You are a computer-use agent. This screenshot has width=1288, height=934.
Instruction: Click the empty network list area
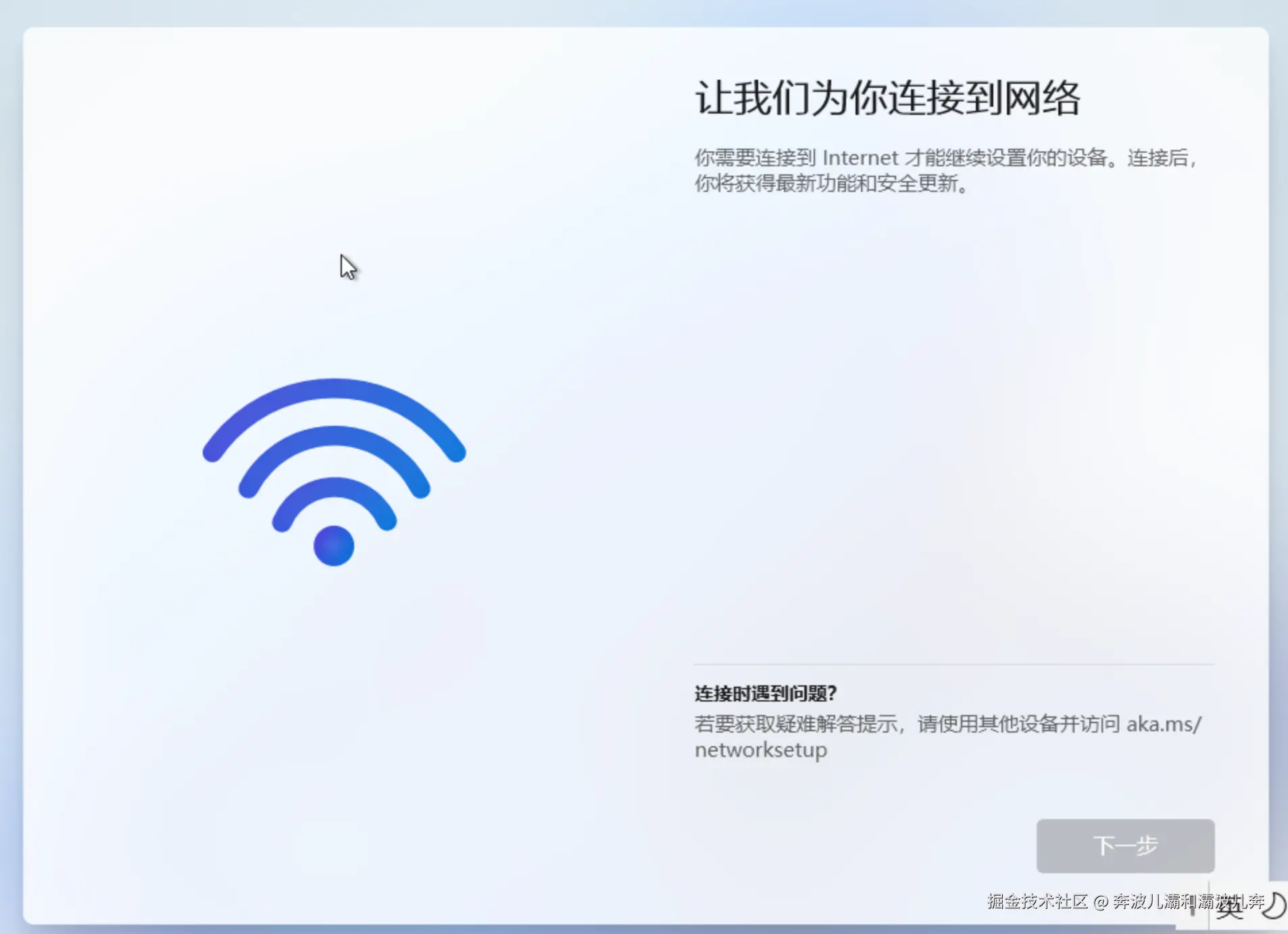[x=954, y=426]
